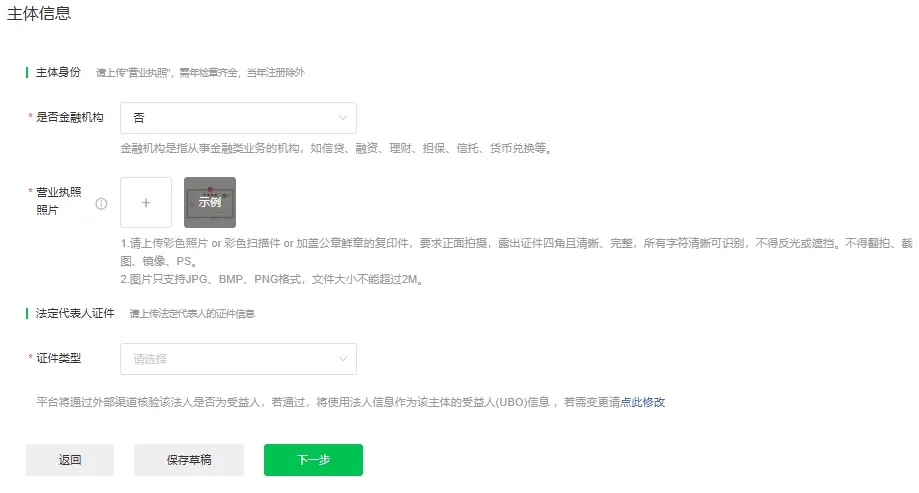View the 示例 license sample thumbnail

pyautogui.click(x=210, y=202)
